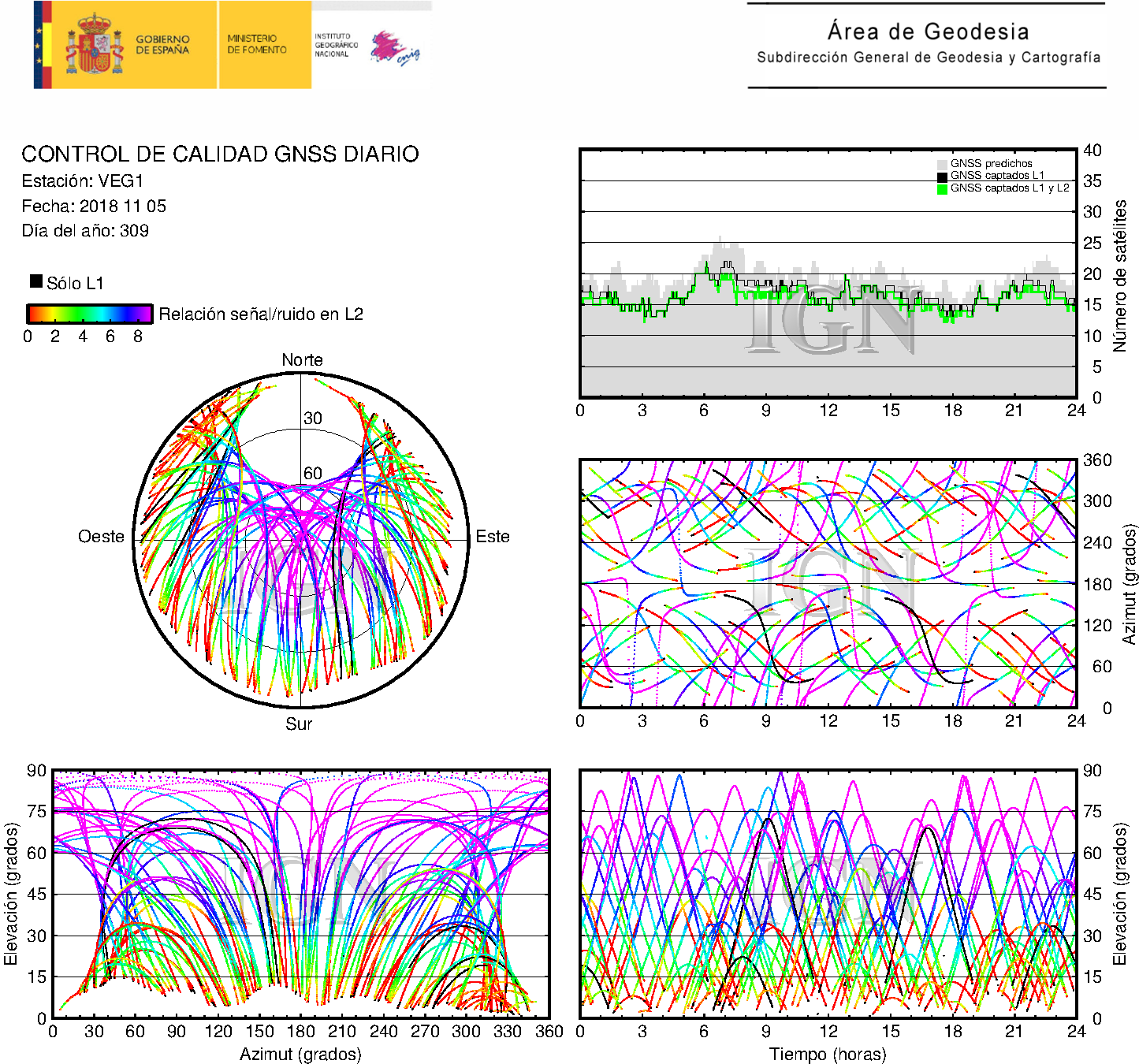
Task: Click the Spanish coat of arms emblem
Action: (95, 45)
